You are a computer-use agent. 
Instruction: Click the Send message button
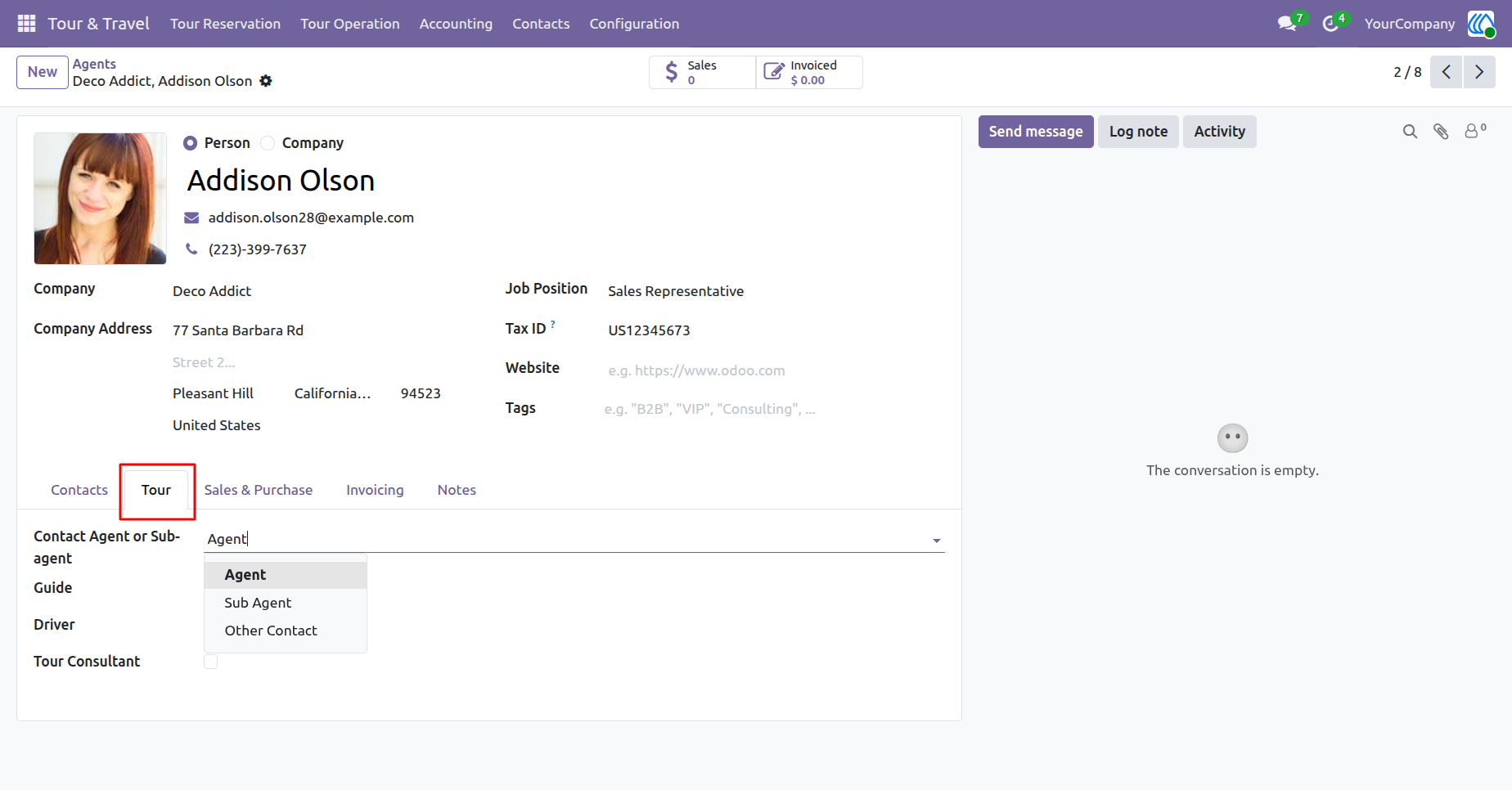pos(1036,132)
